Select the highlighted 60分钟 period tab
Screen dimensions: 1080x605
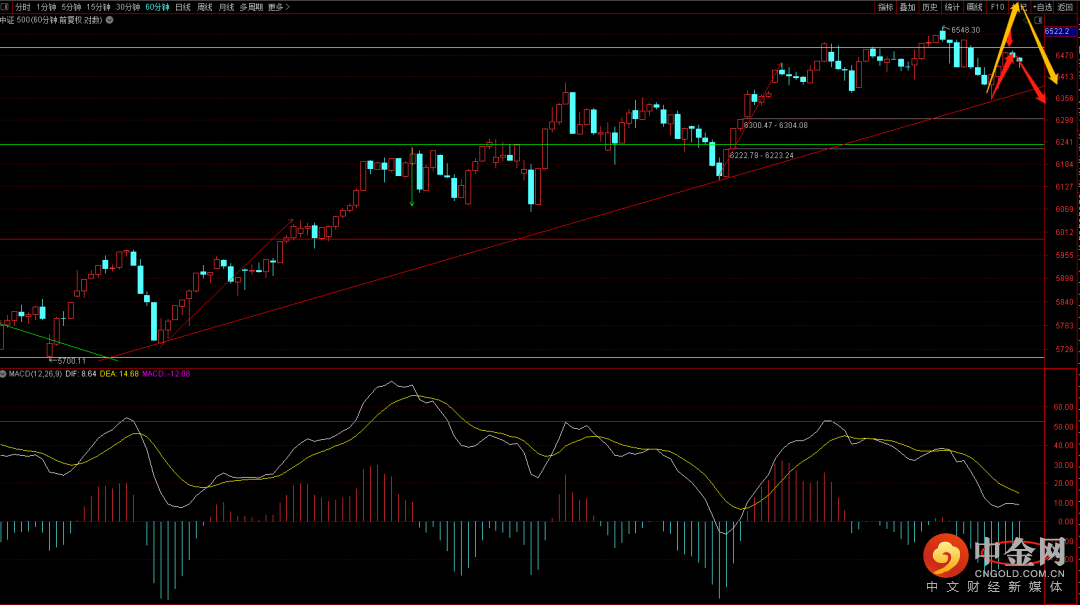point(157,7)
